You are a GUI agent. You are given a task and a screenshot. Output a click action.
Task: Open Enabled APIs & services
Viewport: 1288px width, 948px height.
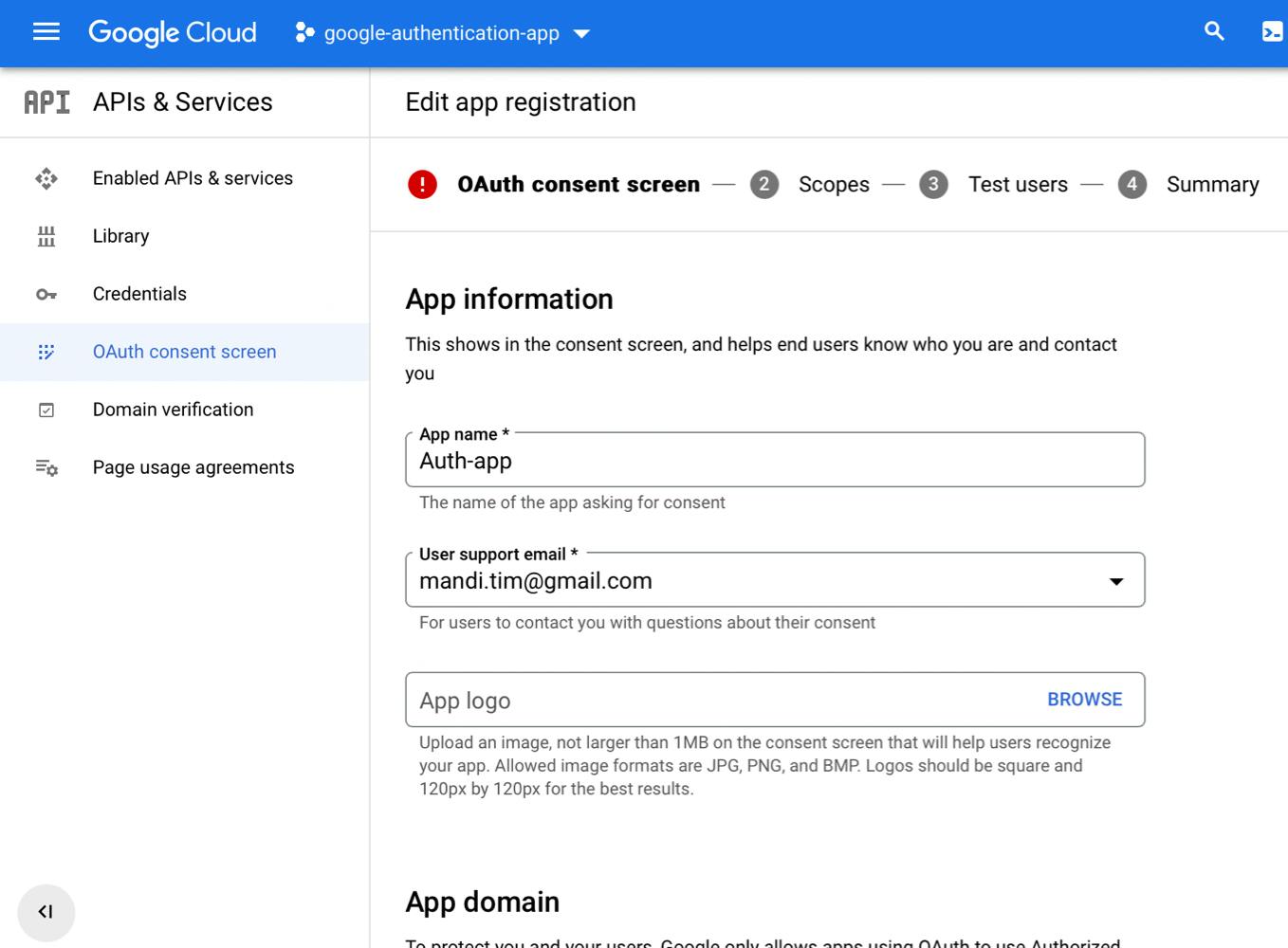pos(185,178)
